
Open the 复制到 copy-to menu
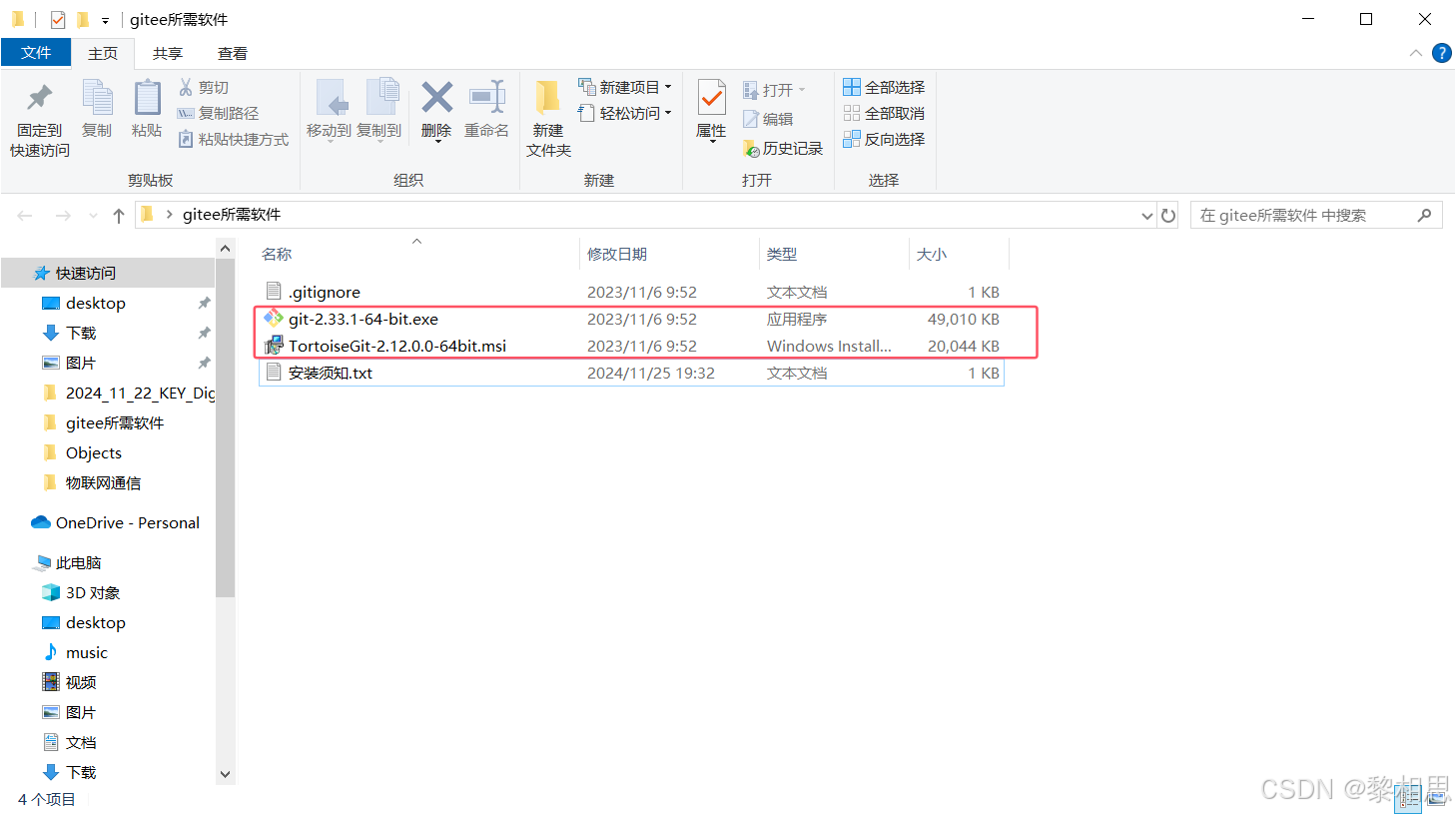coord(379,110)
